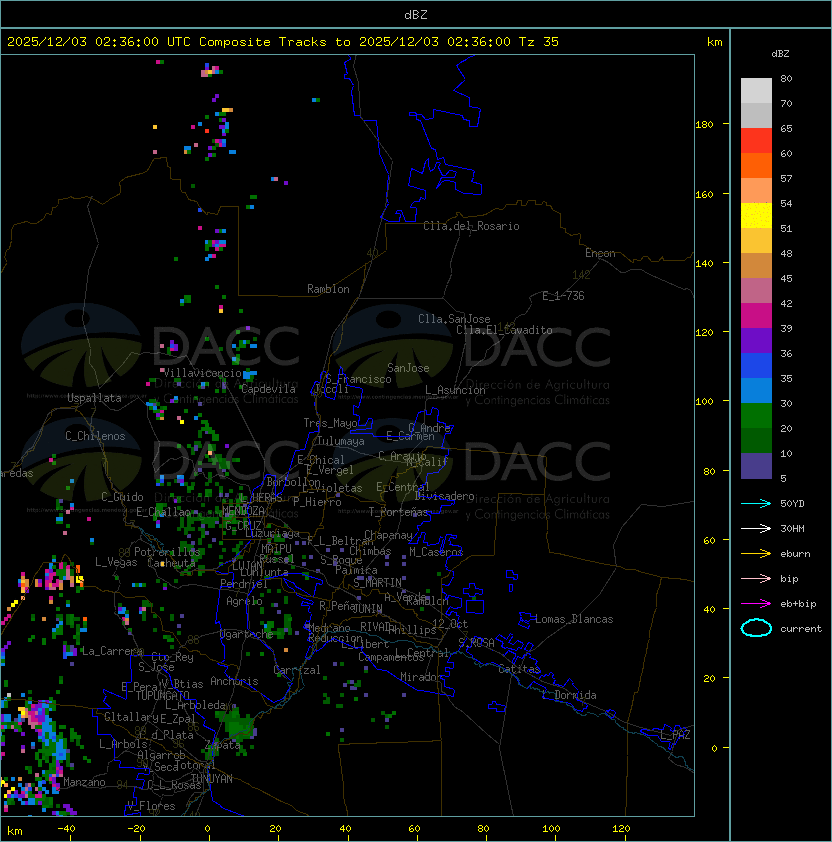Click the 'E_1-736' map label
The height and width of the screenshot is (842, 832).
coord(563,296)
